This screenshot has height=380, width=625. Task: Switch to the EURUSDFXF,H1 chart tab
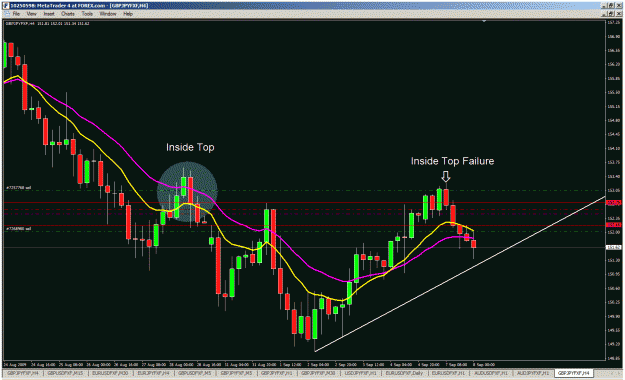pyautogui.click(x=448, y=373)
